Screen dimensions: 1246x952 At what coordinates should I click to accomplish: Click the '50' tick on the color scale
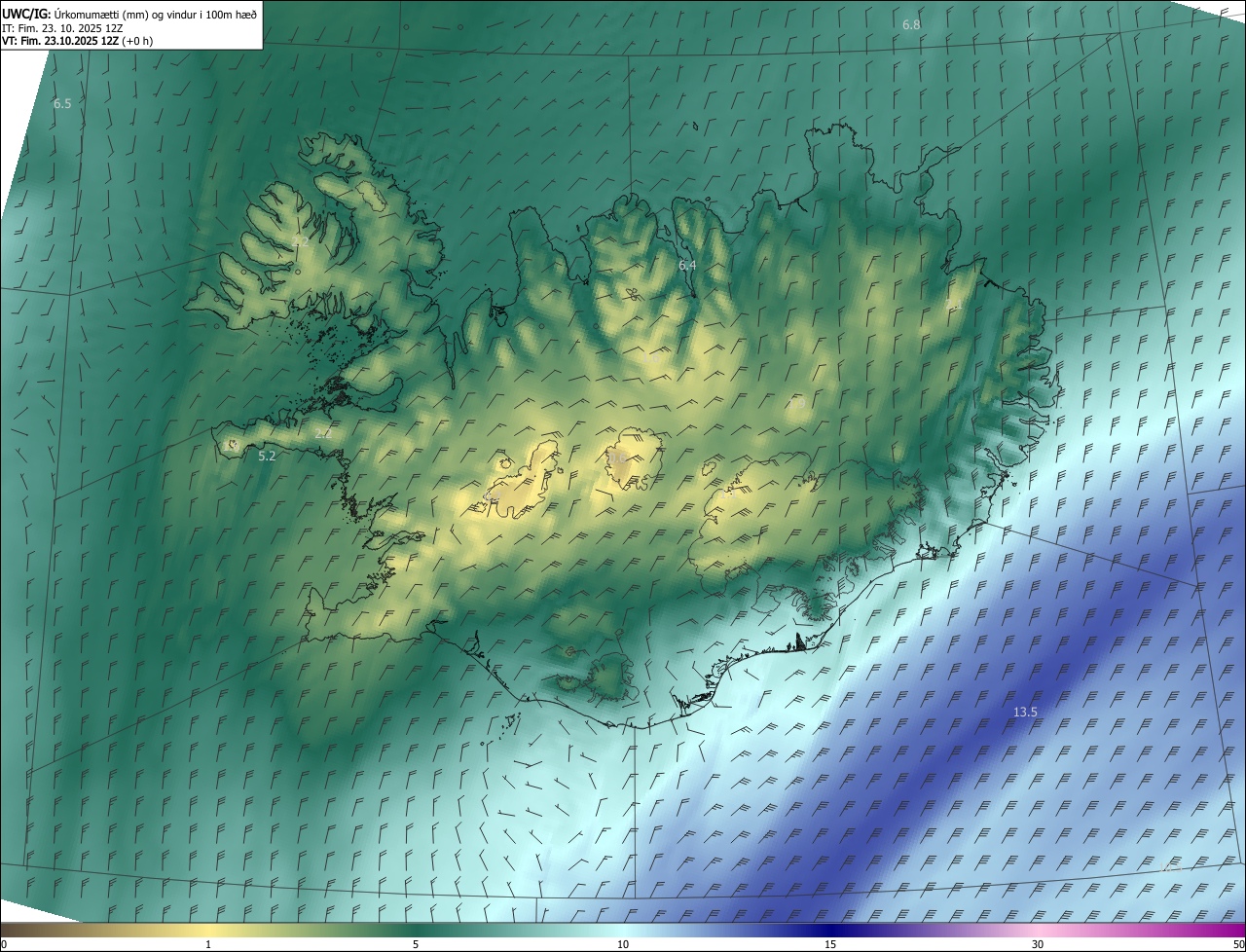point(1238,944)
